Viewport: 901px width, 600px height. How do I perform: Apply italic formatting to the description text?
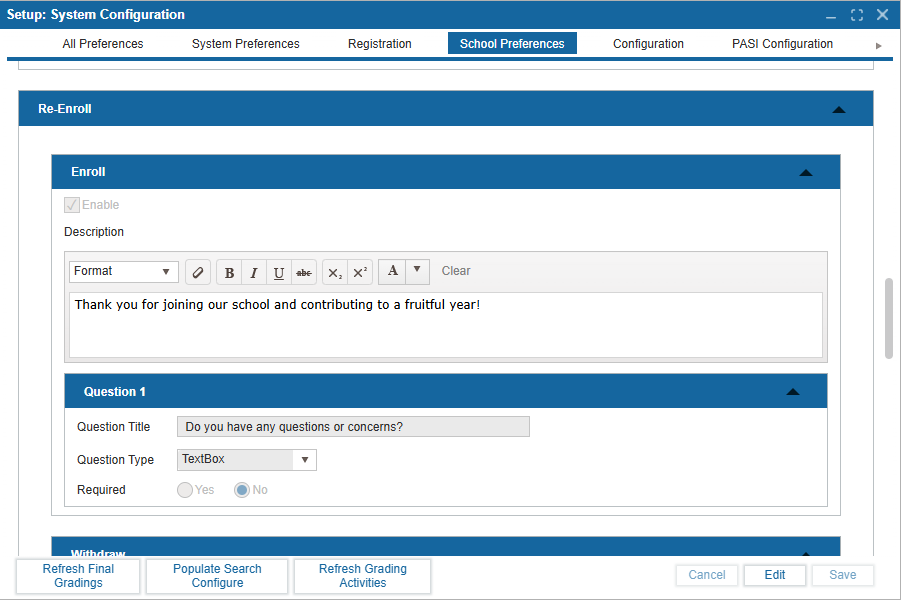(x=254, y=271)
